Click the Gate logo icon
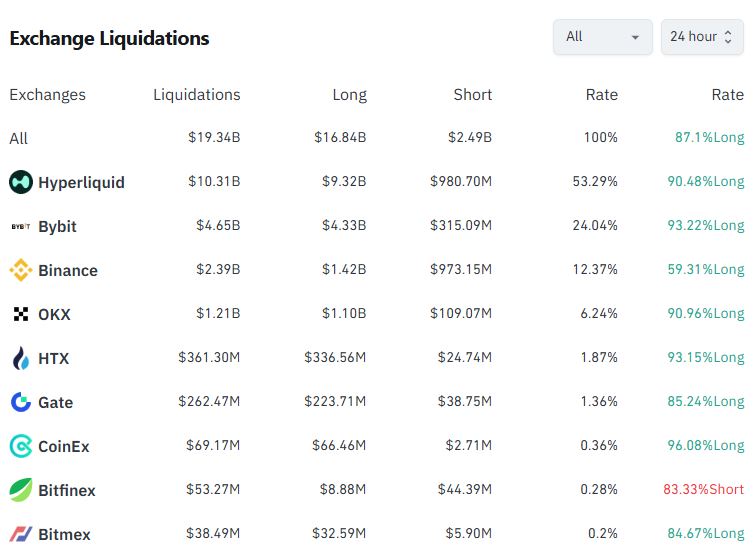This screenshot has height=554, width=756. 21,402
